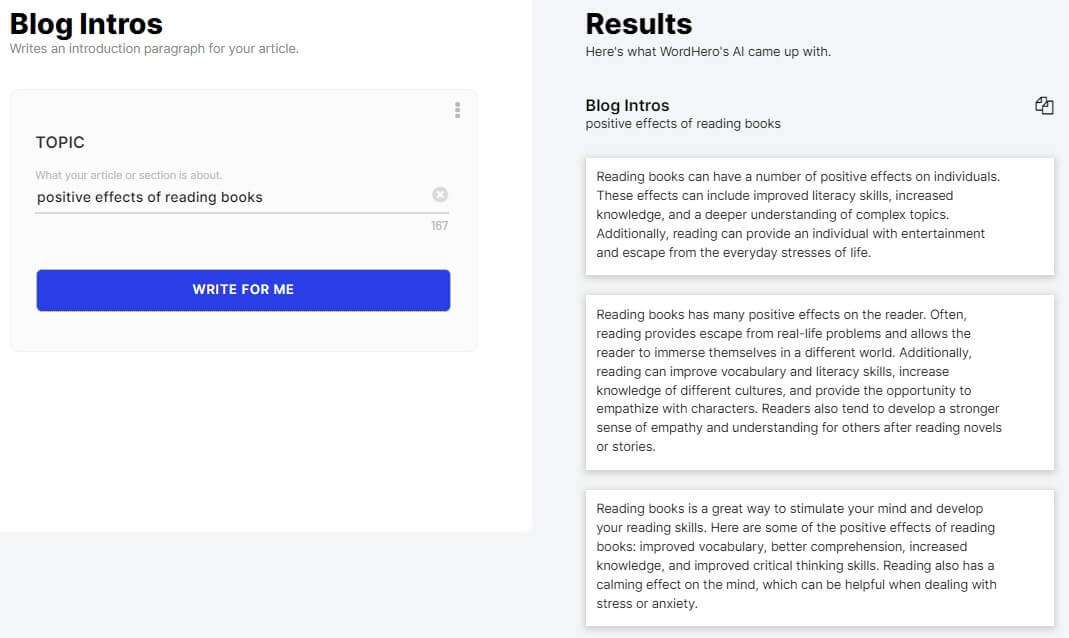Screen dimensions: 1069x638
Task: Click the Results page title
Action: click(x=638, y=23)
